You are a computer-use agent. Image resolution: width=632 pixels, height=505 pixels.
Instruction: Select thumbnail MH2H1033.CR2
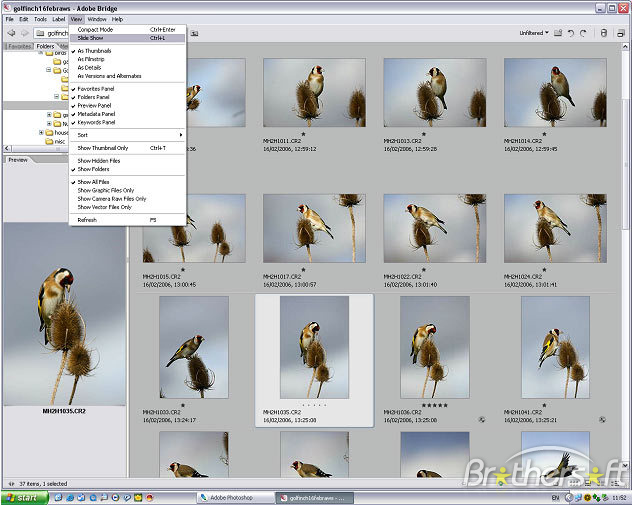[x=194, y=347]
